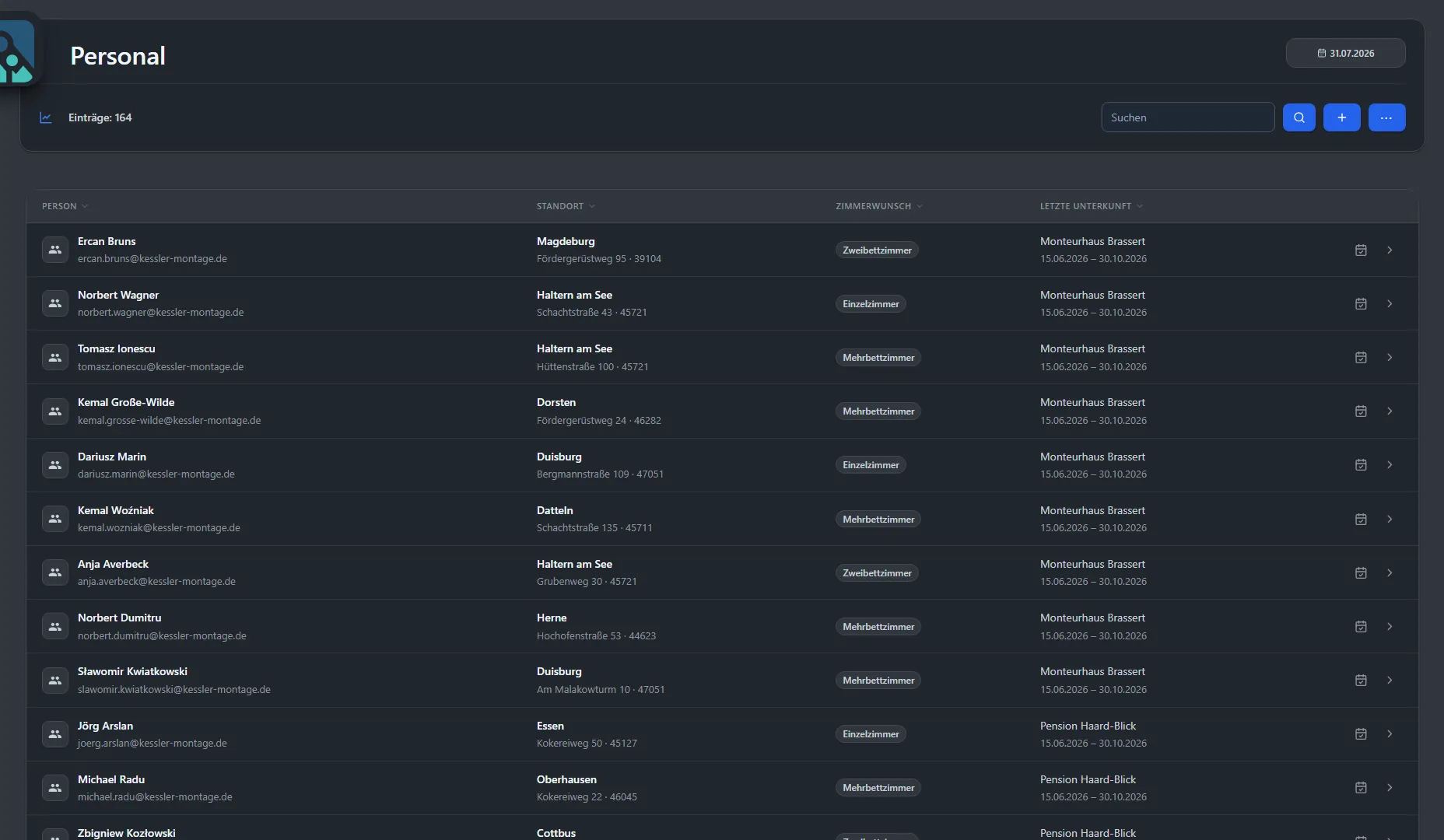
Task: Open the calendar icon for Michael Radu
Action: tap(1361, 788)
